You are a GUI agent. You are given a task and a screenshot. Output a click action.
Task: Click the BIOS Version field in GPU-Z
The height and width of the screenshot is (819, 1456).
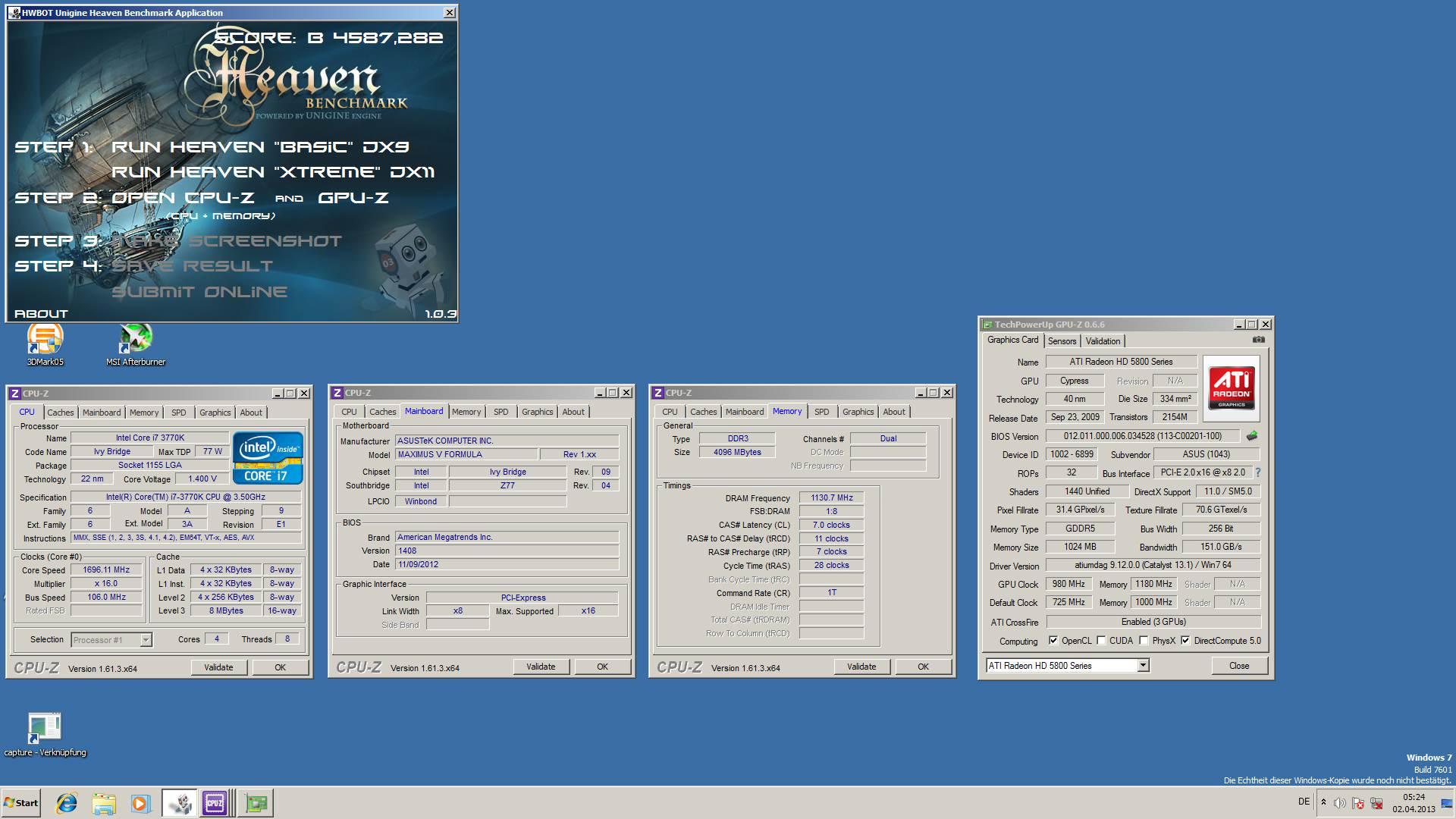1142,436
